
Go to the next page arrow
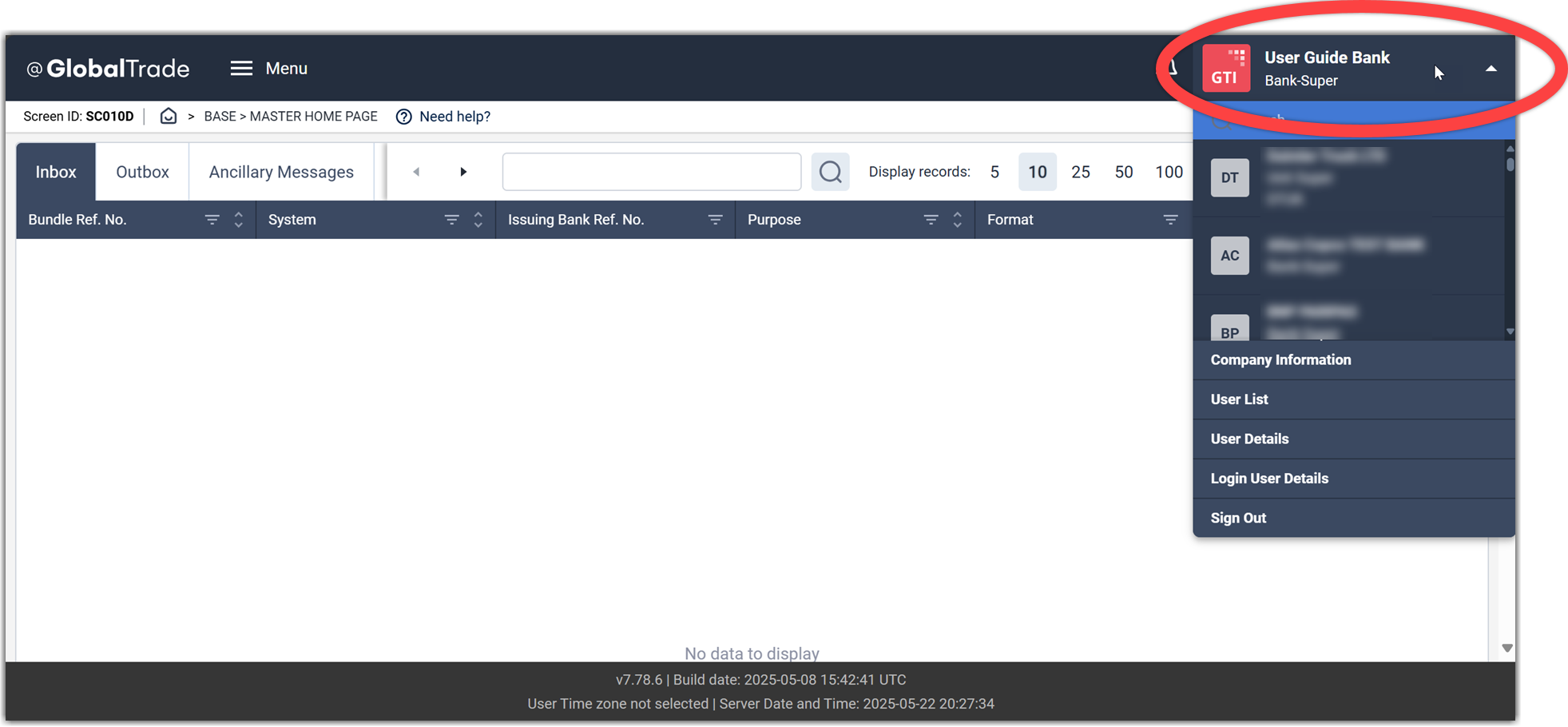(x=463, y=172)
